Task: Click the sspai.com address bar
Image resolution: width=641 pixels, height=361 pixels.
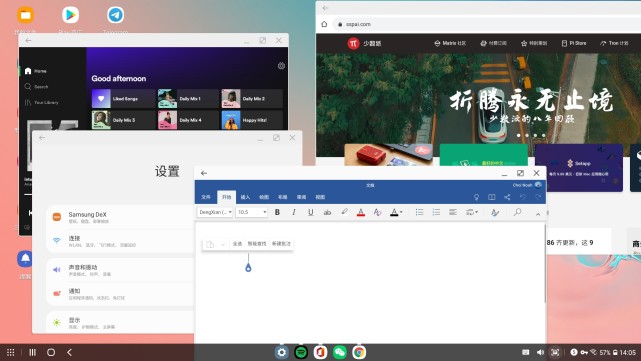Action: (x=486, y=24)
